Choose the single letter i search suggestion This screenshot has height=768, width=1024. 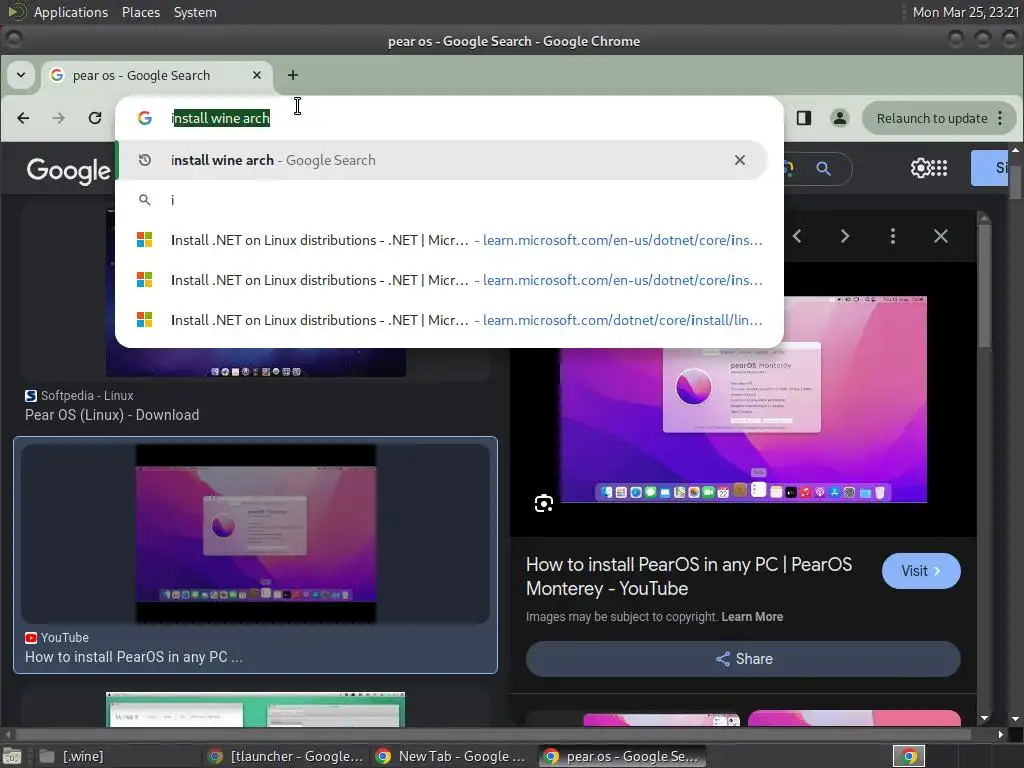[441, 200]
